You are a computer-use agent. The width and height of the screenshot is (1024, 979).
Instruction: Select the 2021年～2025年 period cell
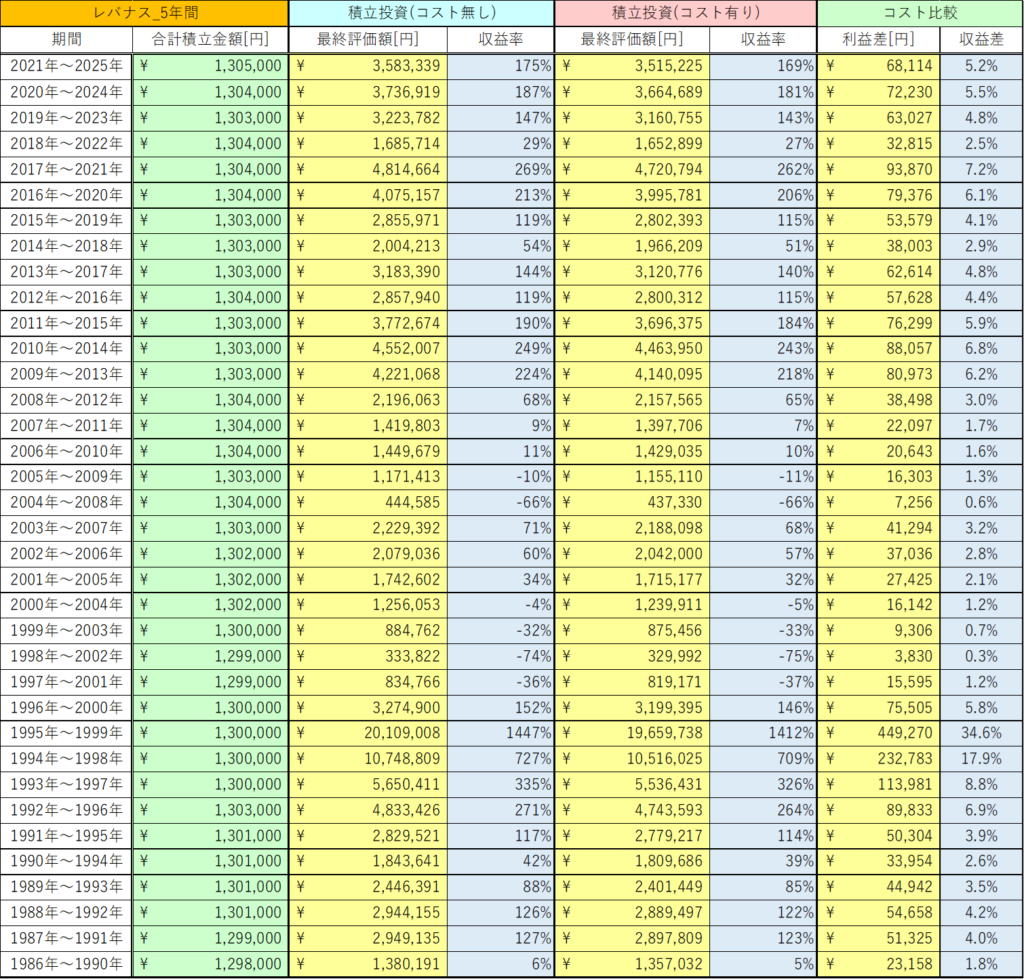67,66
